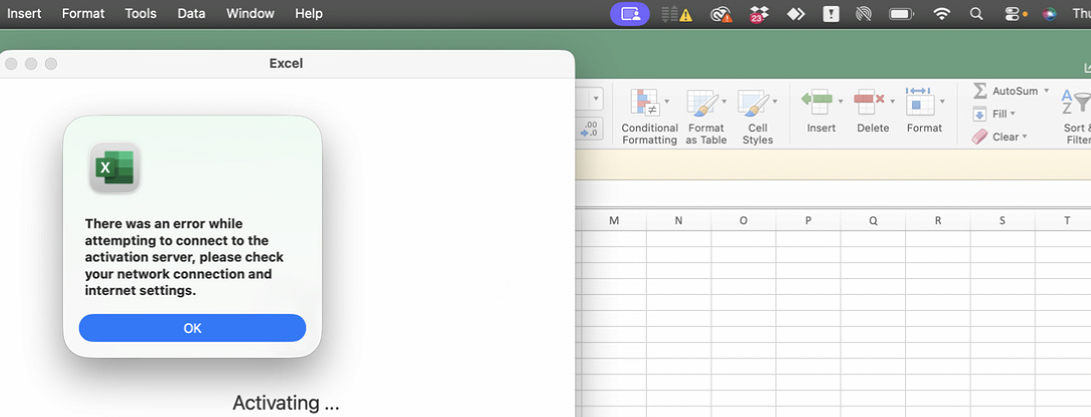Click the crossed-out AirDrop-style menu bar icon

coord(863,14)
